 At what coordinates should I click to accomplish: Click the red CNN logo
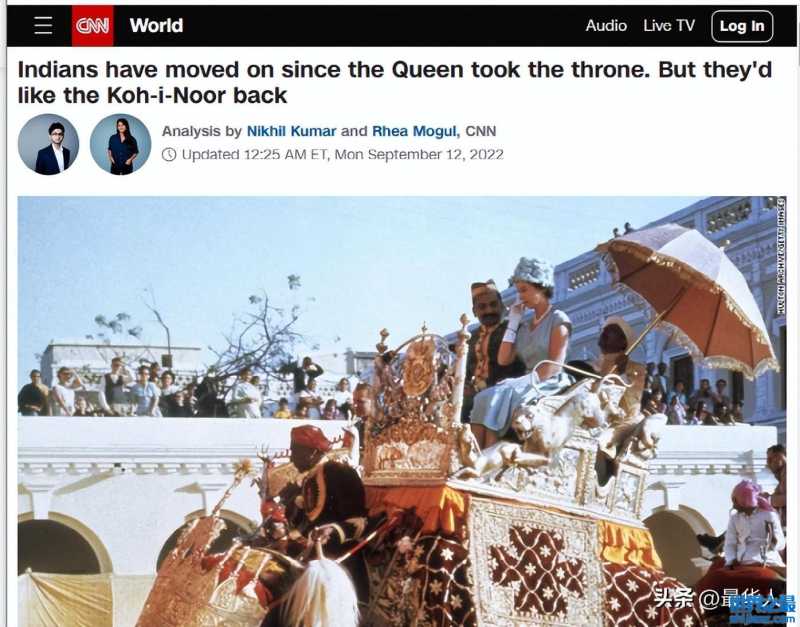point(92,26)
